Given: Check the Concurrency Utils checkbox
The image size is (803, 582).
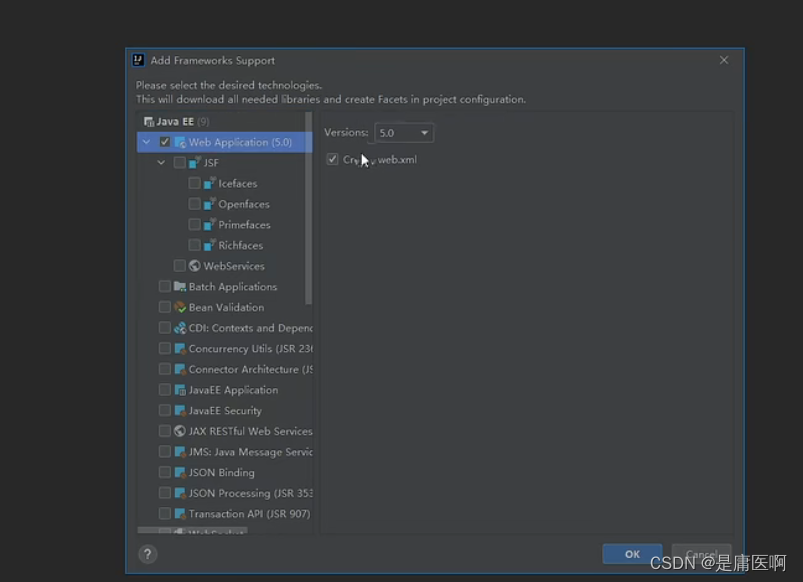Looking at the screenshot, I should [164, 348].
